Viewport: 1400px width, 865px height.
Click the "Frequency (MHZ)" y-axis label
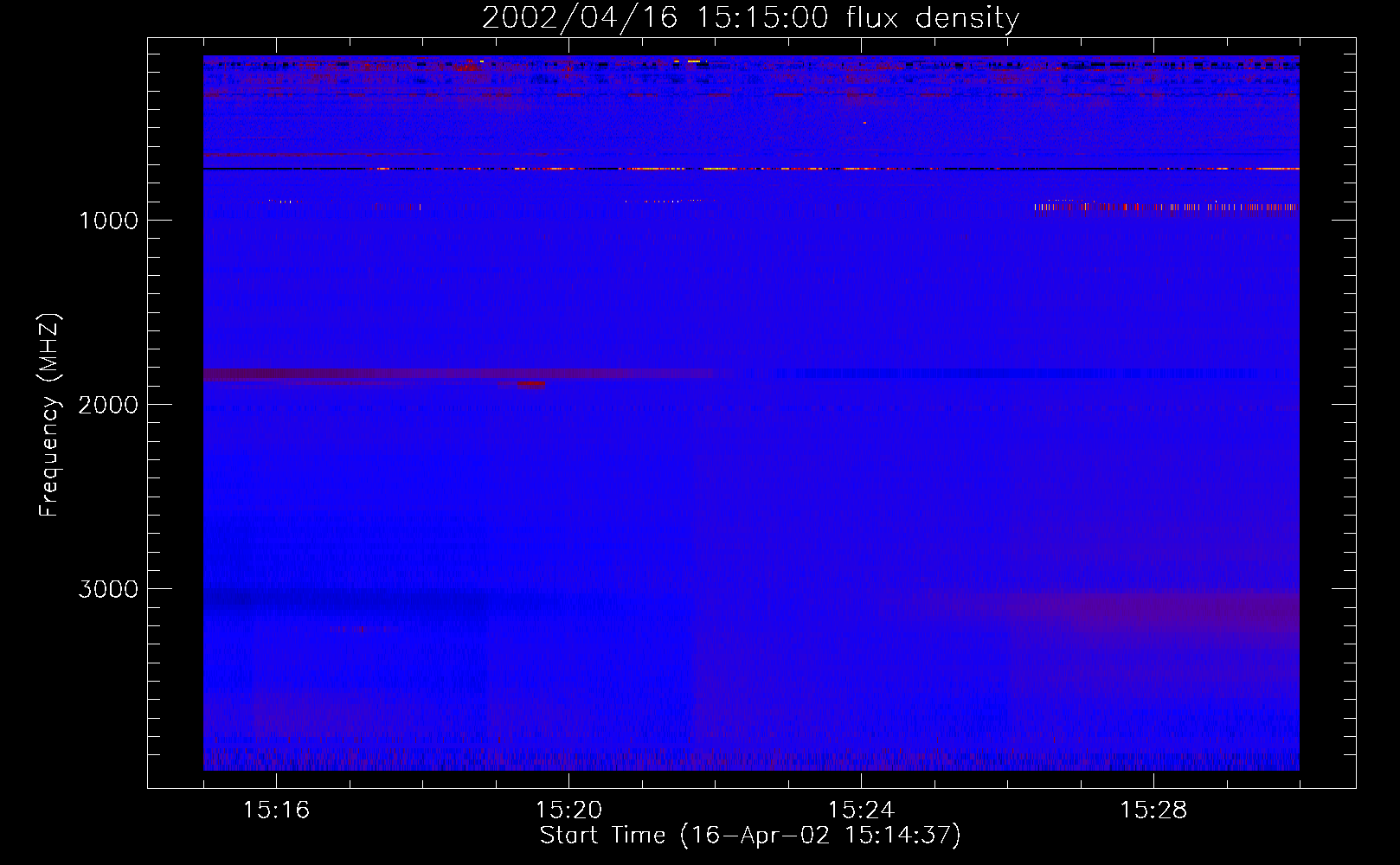(x=50, y=415)
